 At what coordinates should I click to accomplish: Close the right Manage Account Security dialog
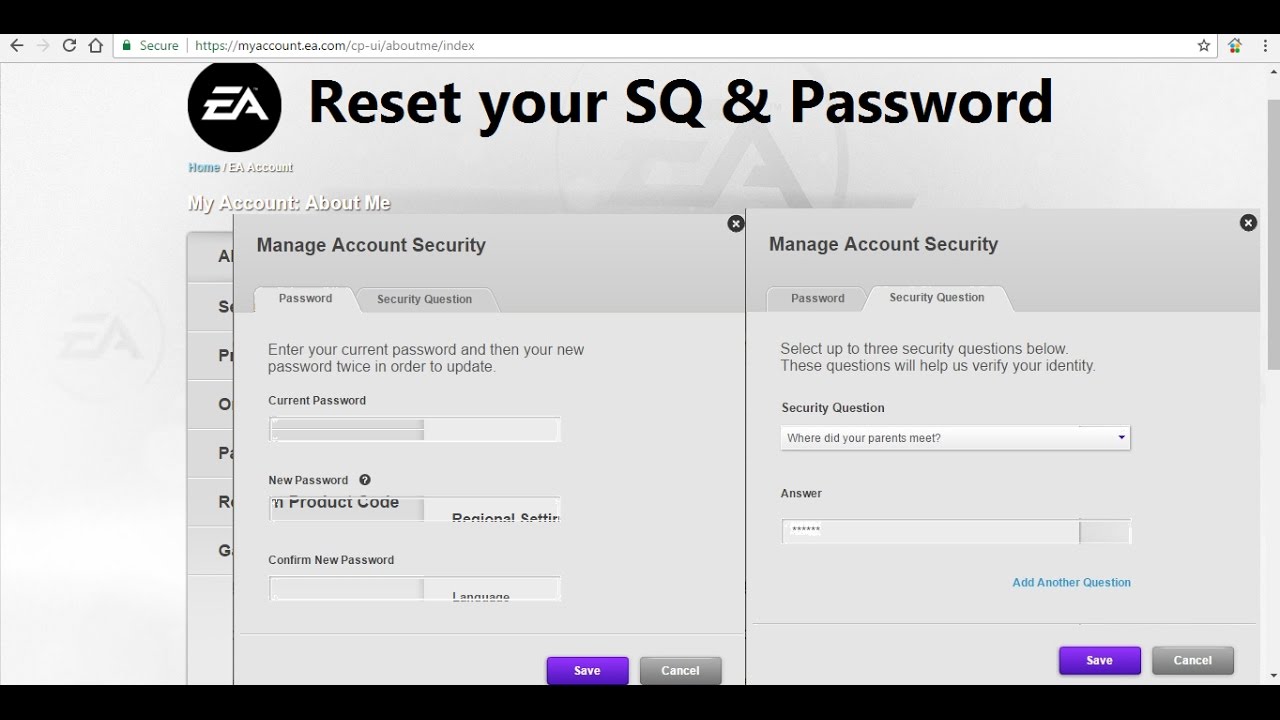[1248, 223]
